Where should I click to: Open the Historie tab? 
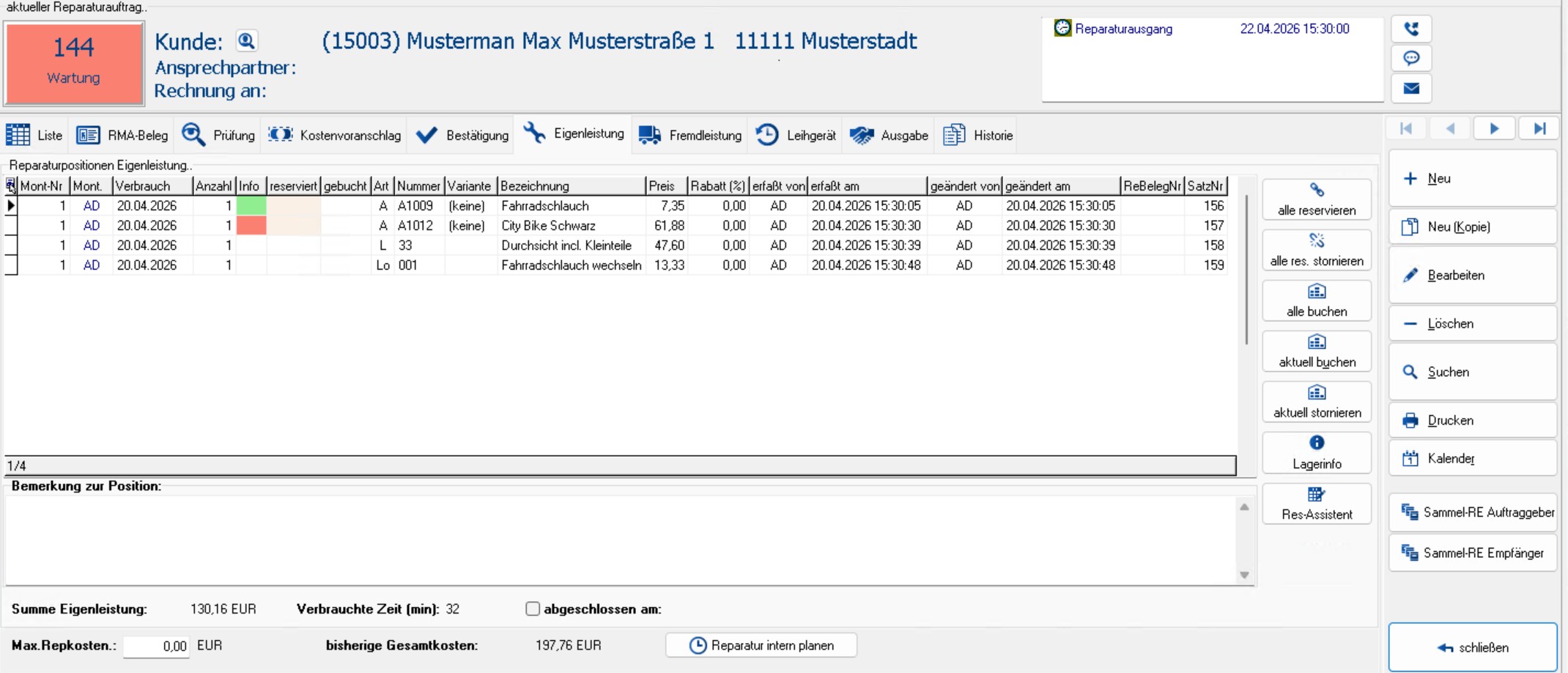click(978, 136)
